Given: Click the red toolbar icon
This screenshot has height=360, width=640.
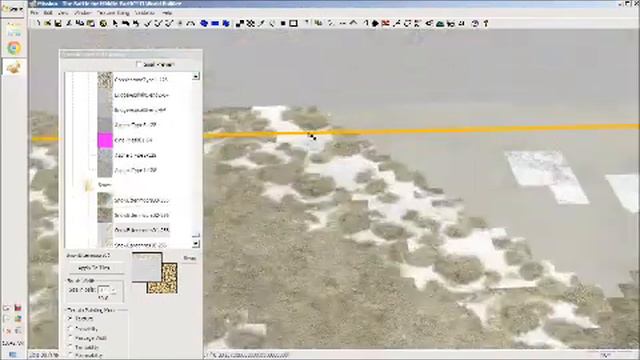Looking at the screenshot, I should point(385,23).
